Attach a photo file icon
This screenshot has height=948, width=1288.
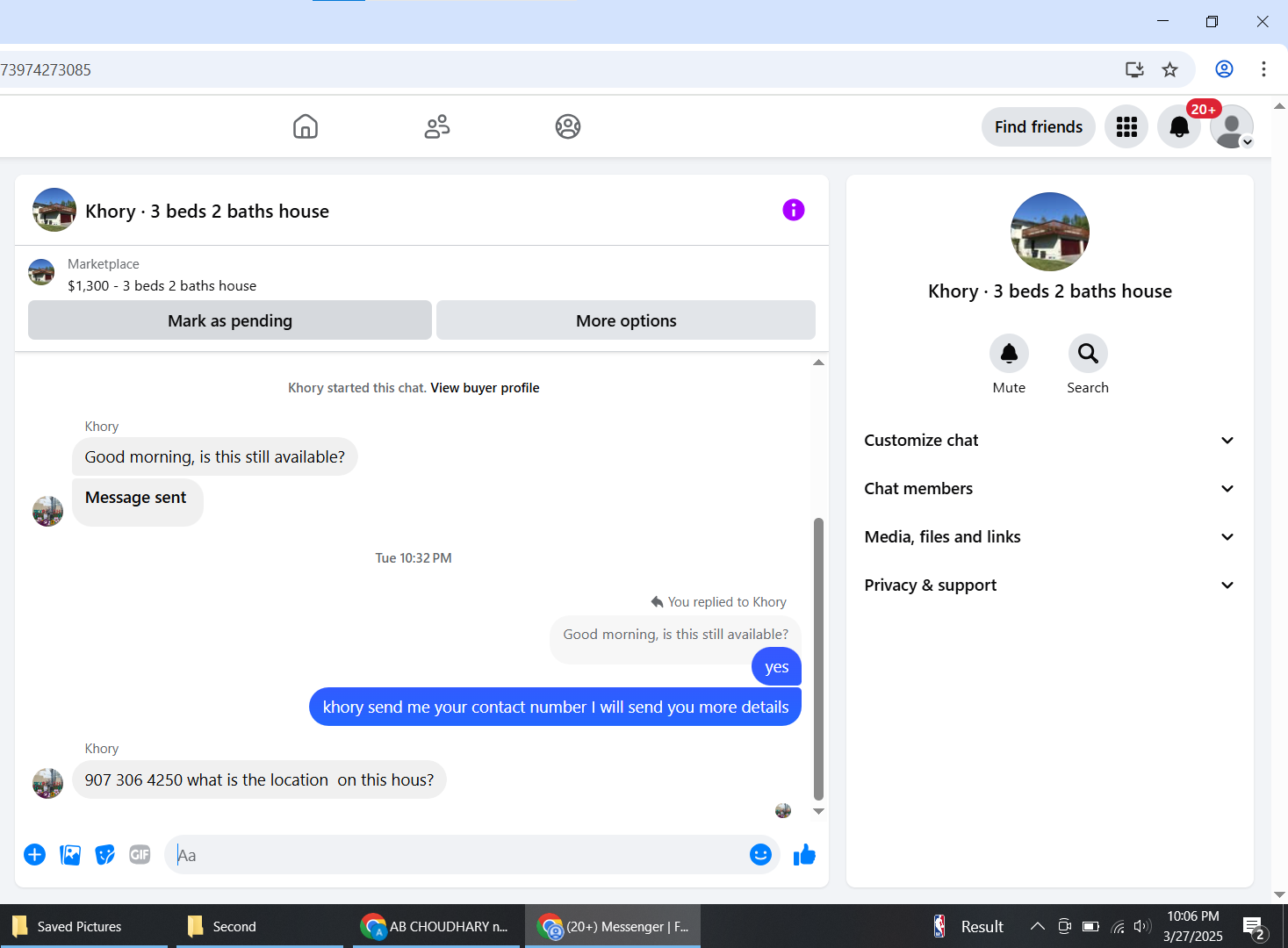click(x=70, y=854)
